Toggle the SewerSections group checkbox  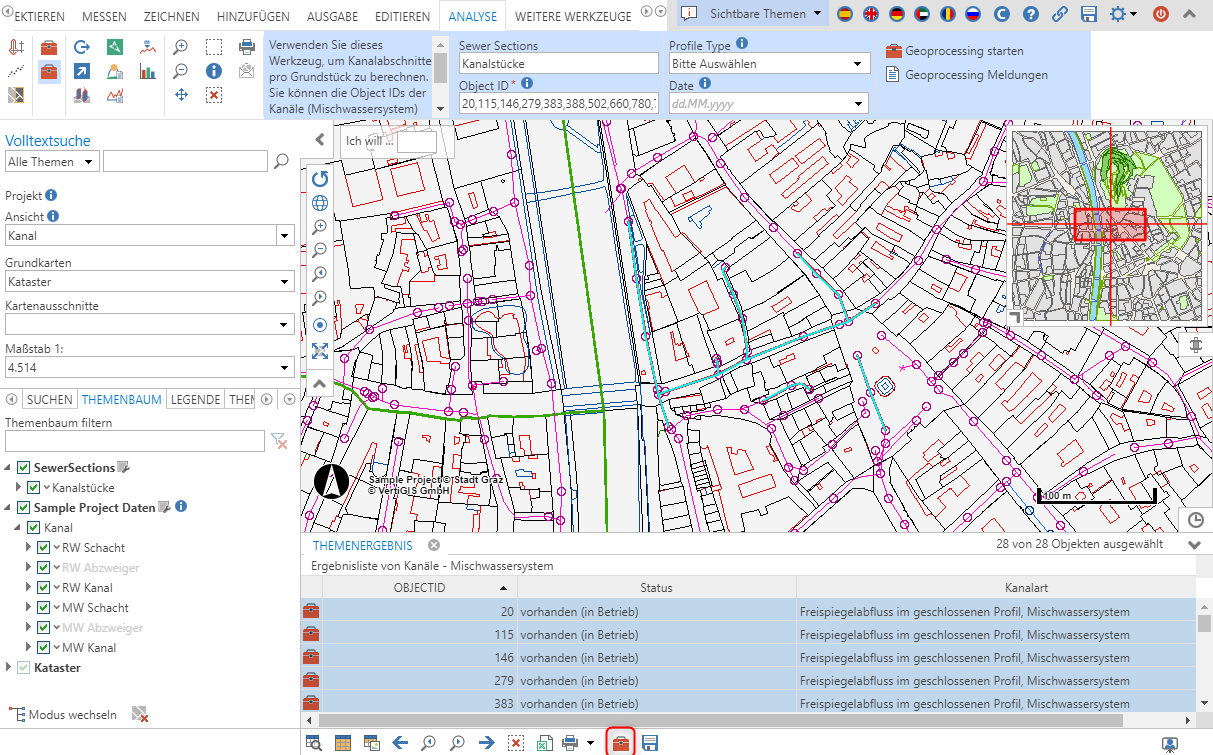(24, 468)
